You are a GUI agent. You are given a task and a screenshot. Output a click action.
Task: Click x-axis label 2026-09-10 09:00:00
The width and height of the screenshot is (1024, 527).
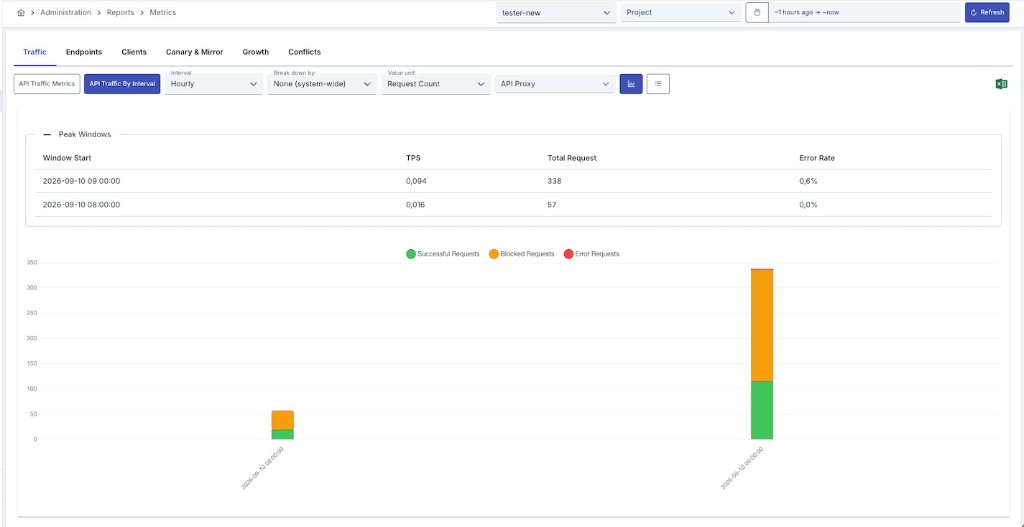742,468
